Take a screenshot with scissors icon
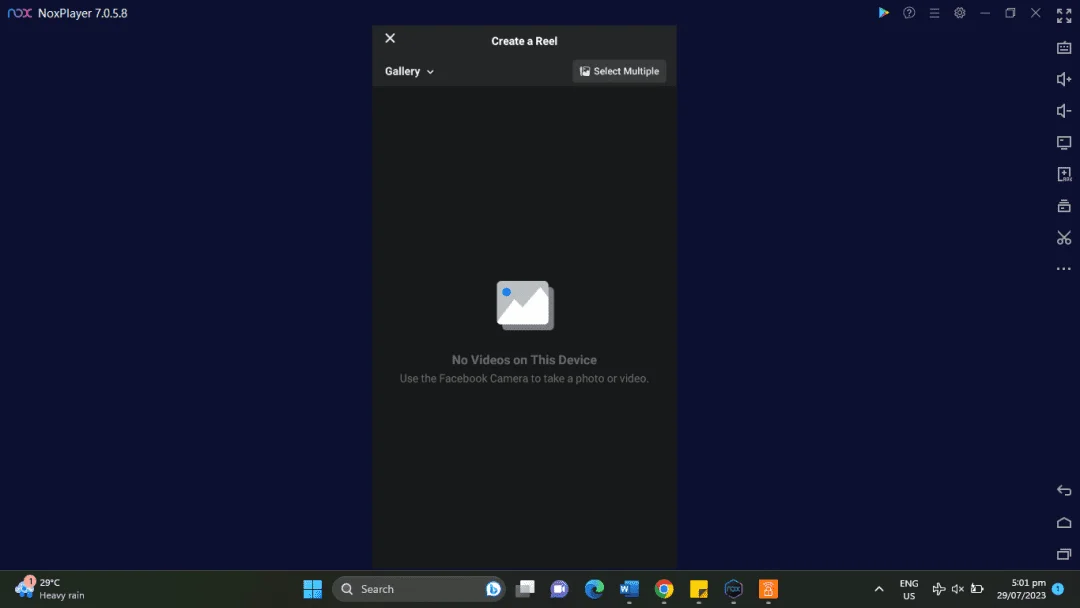Screen dimensions: 1080x608 click(x=1064, y=238)
